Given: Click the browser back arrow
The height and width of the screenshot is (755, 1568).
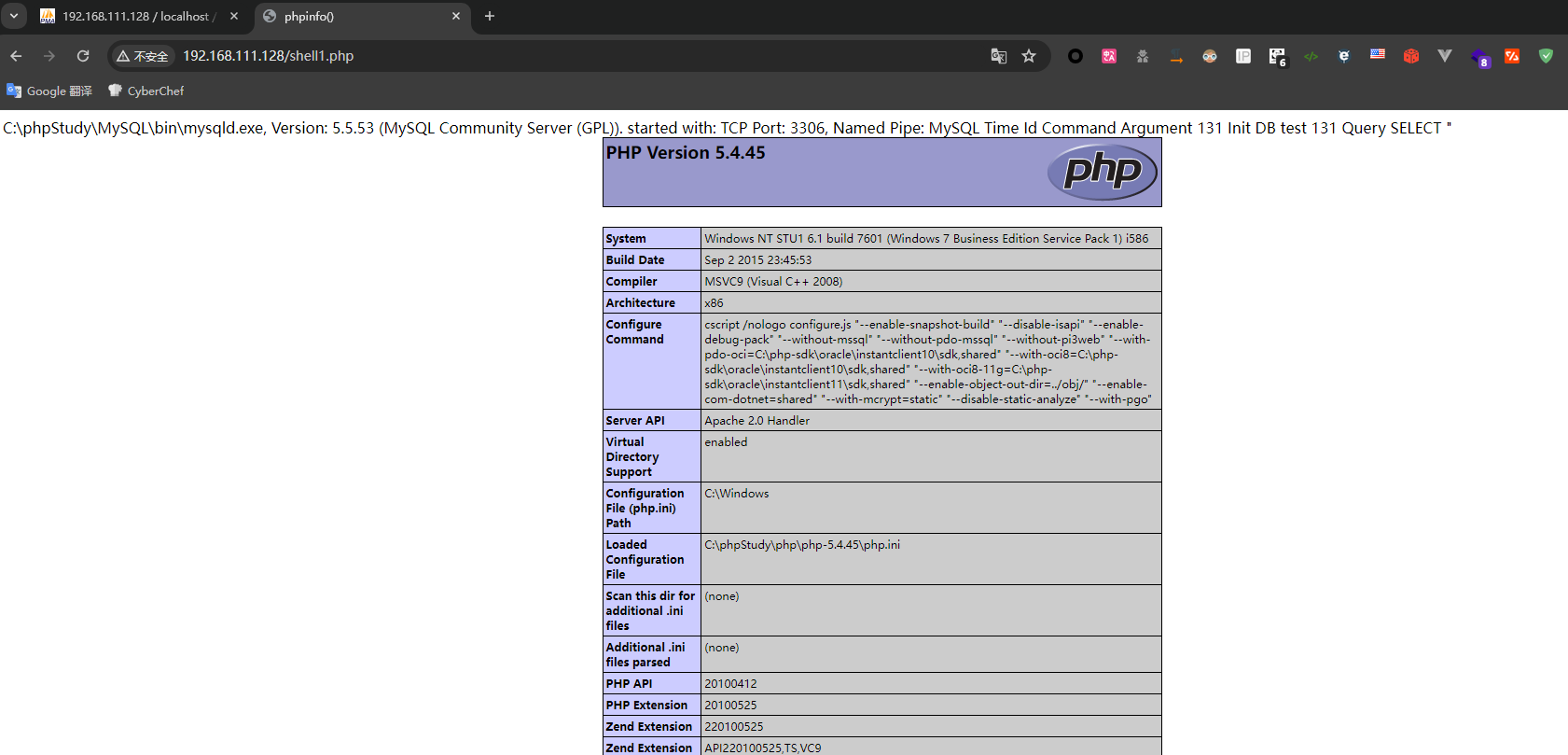Looking at the screenshot, I should pyautogui.click(x=16, y=56).
